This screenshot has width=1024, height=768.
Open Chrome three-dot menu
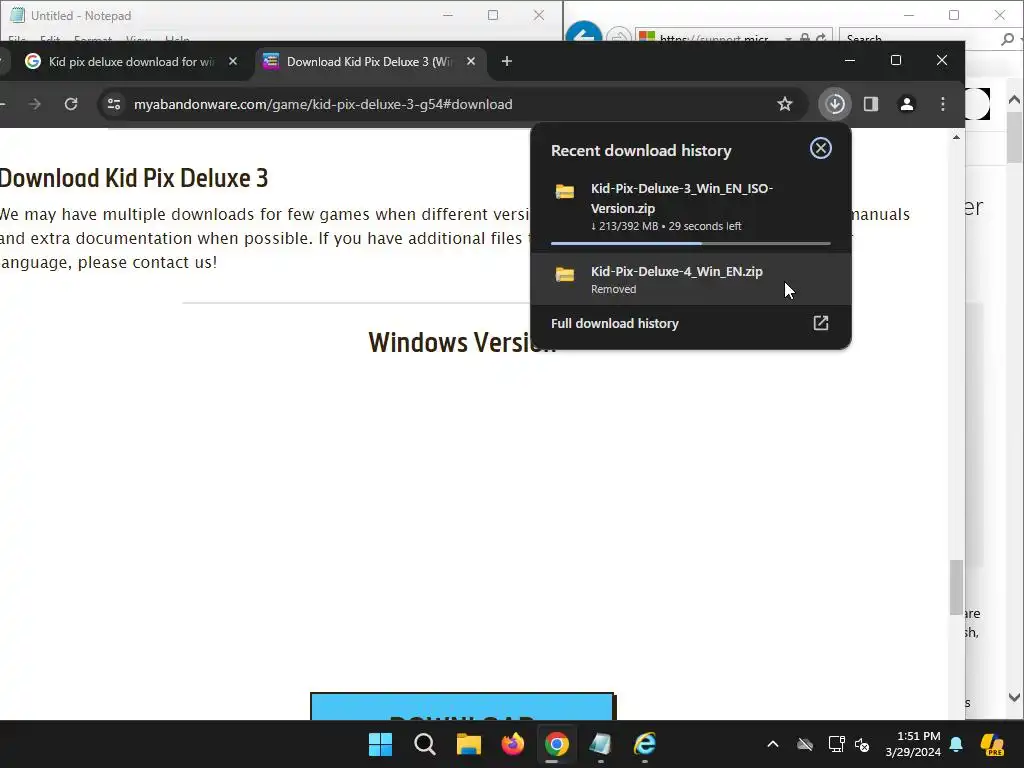[x=942, y=104]
